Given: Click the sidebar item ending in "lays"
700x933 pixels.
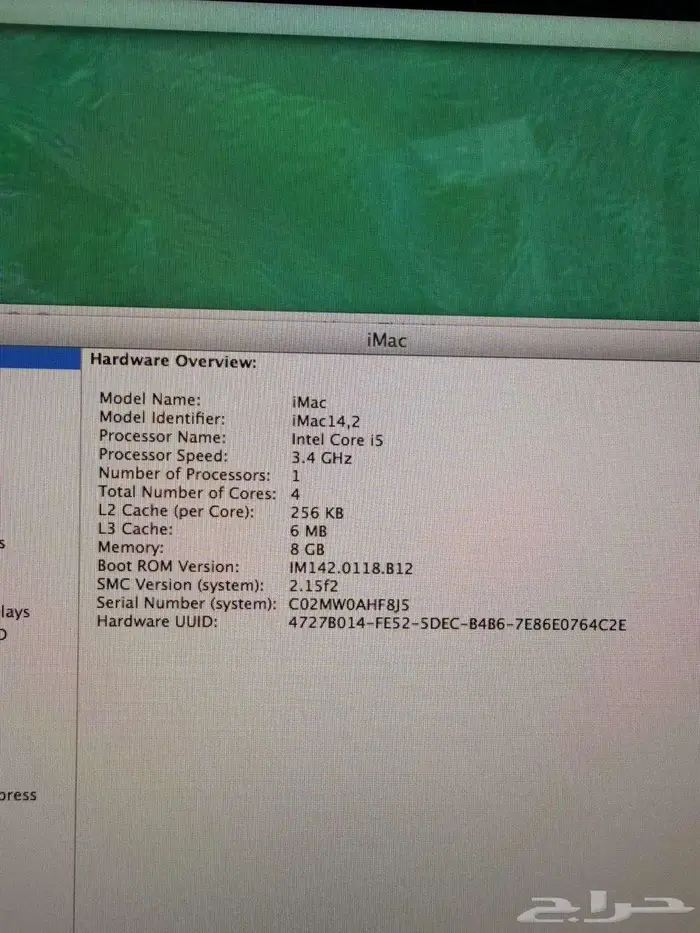Looking at the screenshot, I should [x=15, y=611].
